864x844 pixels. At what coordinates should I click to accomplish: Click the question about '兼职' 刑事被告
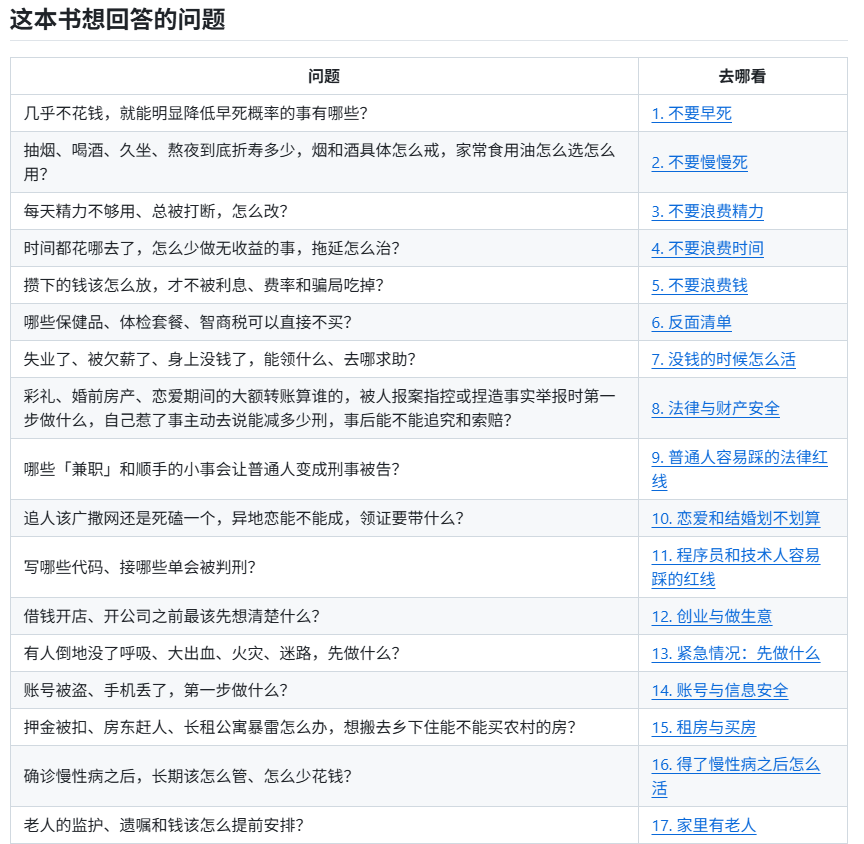coord(212,469)
